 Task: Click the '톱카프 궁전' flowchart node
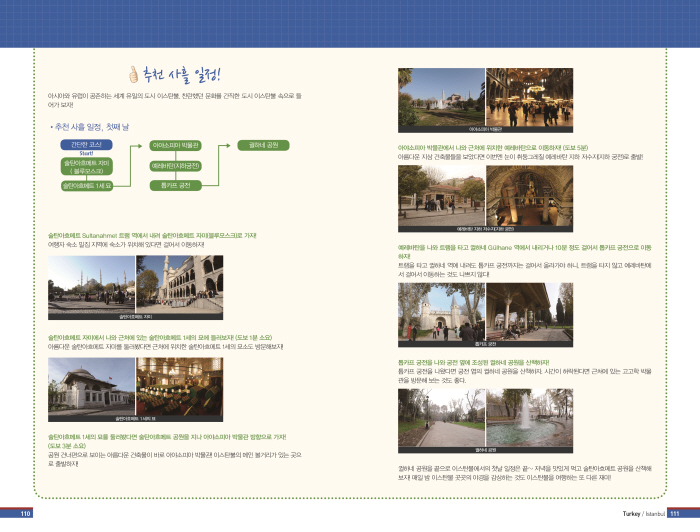pyautogui.click(x=176, y=185)
